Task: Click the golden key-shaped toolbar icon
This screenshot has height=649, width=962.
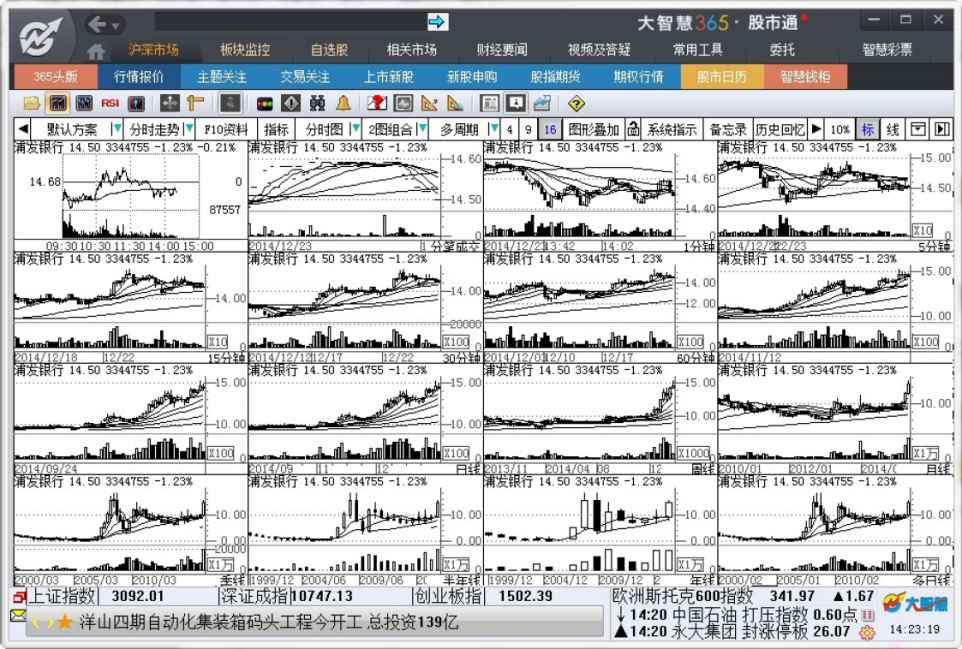Action: (196, 103)
